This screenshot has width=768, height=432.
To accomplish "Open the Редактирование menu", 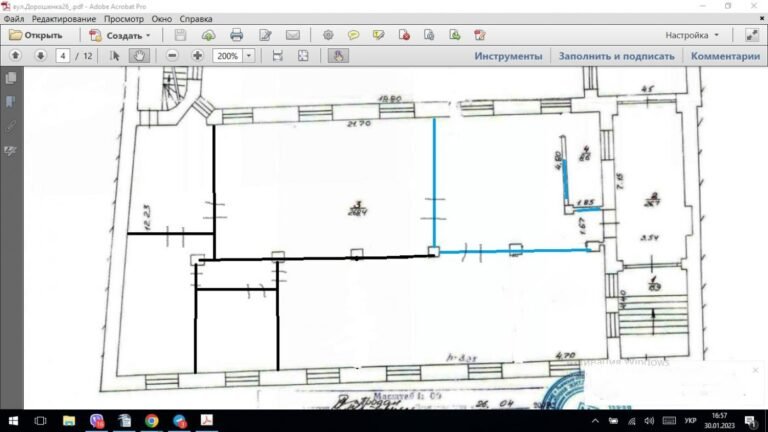I will [64, 19].
